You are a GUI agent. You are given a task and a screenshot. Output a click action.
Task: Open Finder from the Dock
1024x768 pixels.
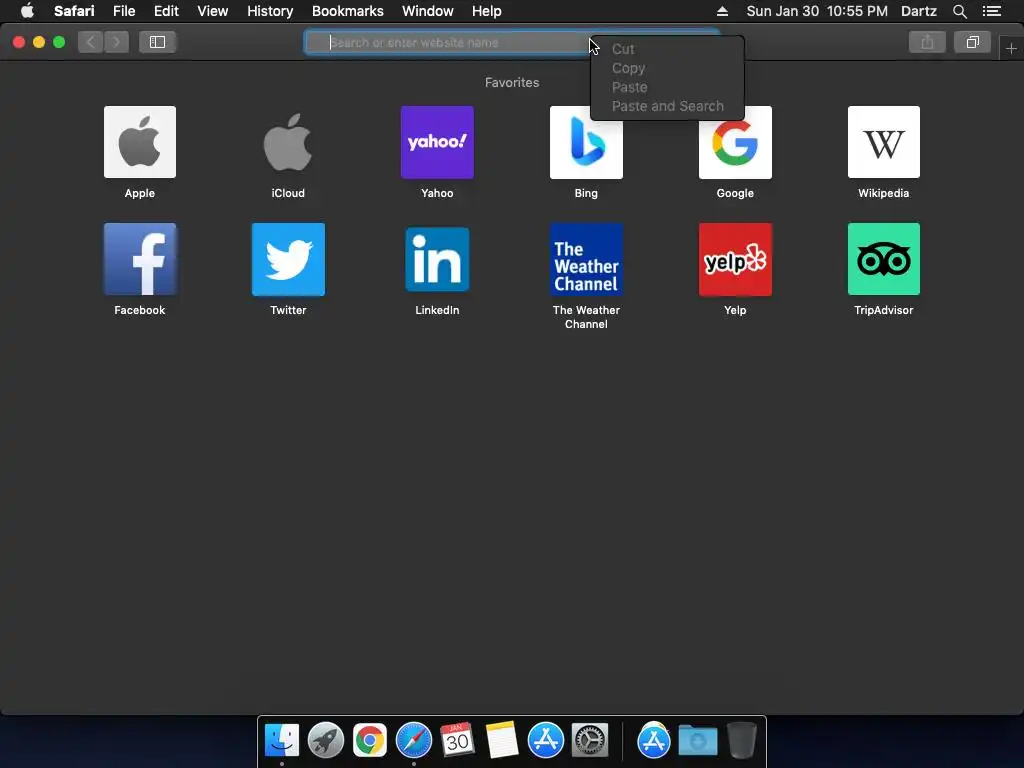click(281, 741)
